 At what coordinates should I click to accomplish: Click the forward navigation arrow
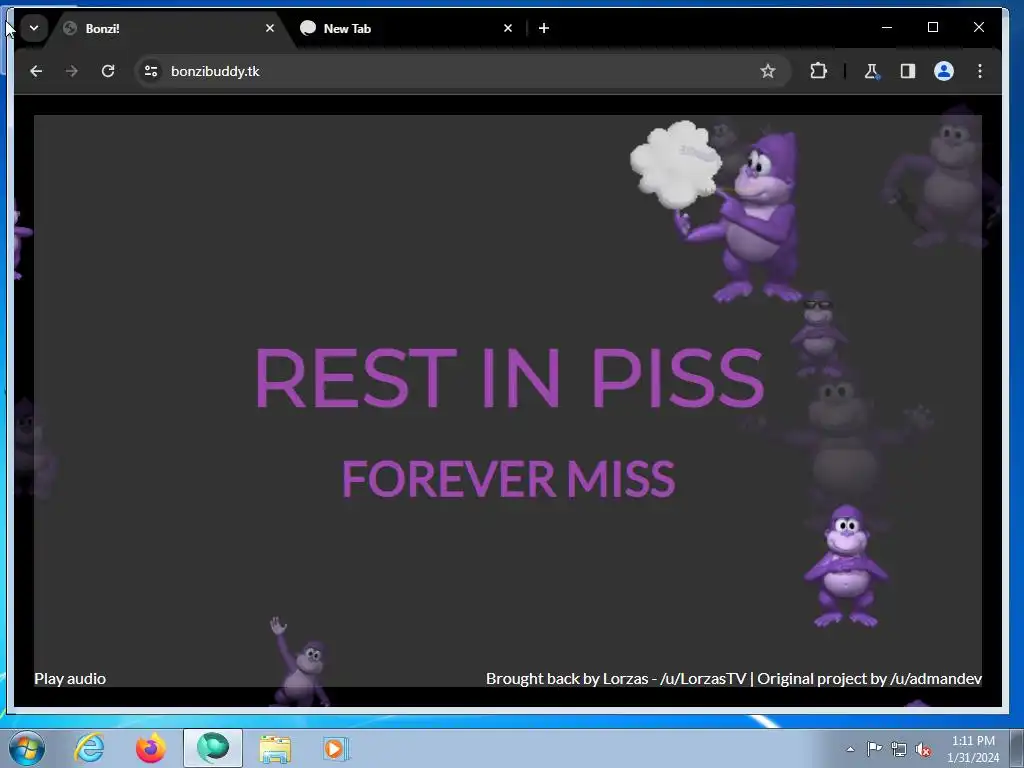tap(72, 71)
